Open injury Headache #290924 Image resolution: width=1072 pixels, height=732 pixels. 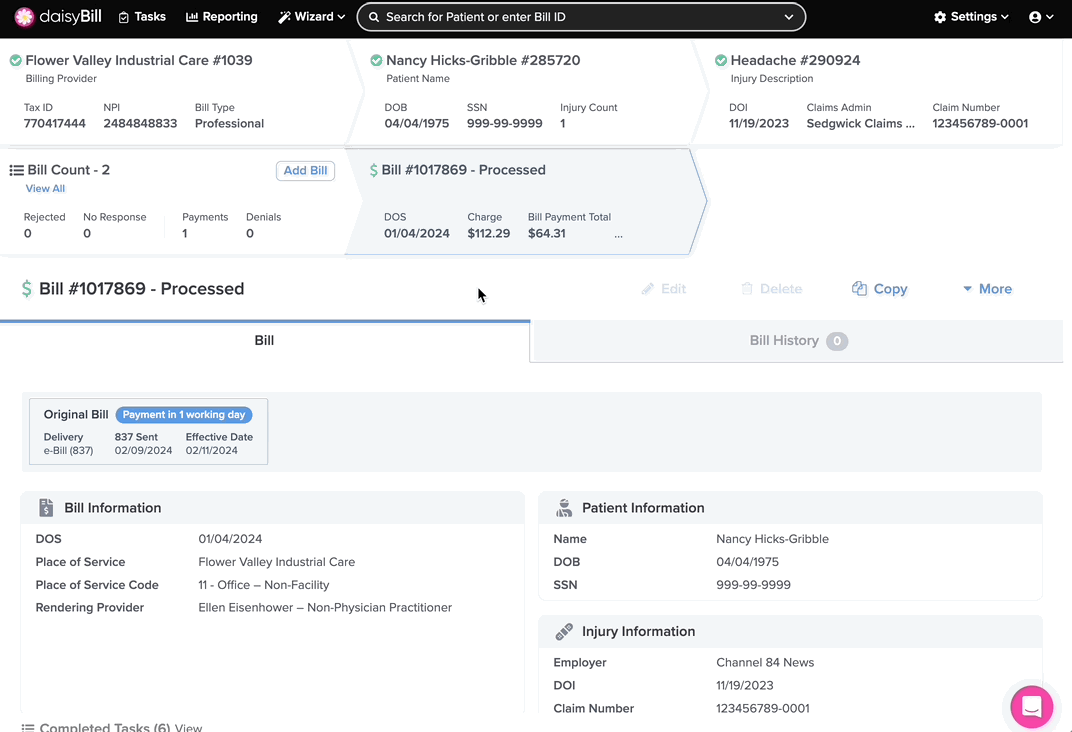click(795, 60)
